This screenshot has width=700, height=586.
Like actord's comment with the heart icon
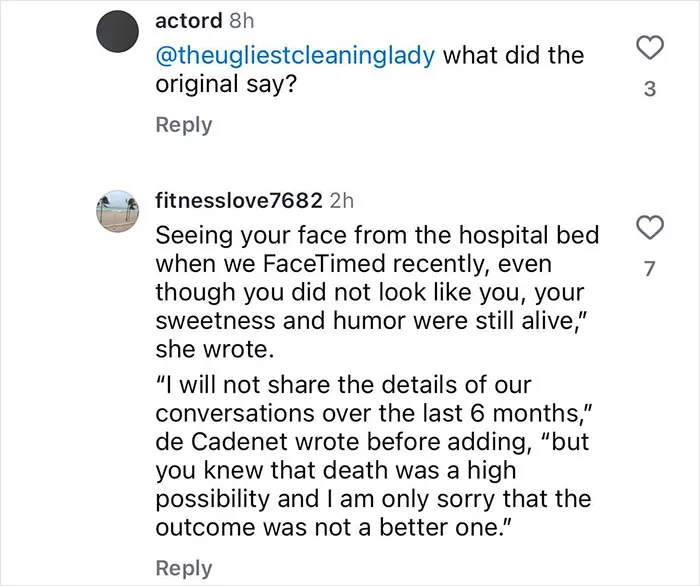pyautogui.click(x=650, y=48)
